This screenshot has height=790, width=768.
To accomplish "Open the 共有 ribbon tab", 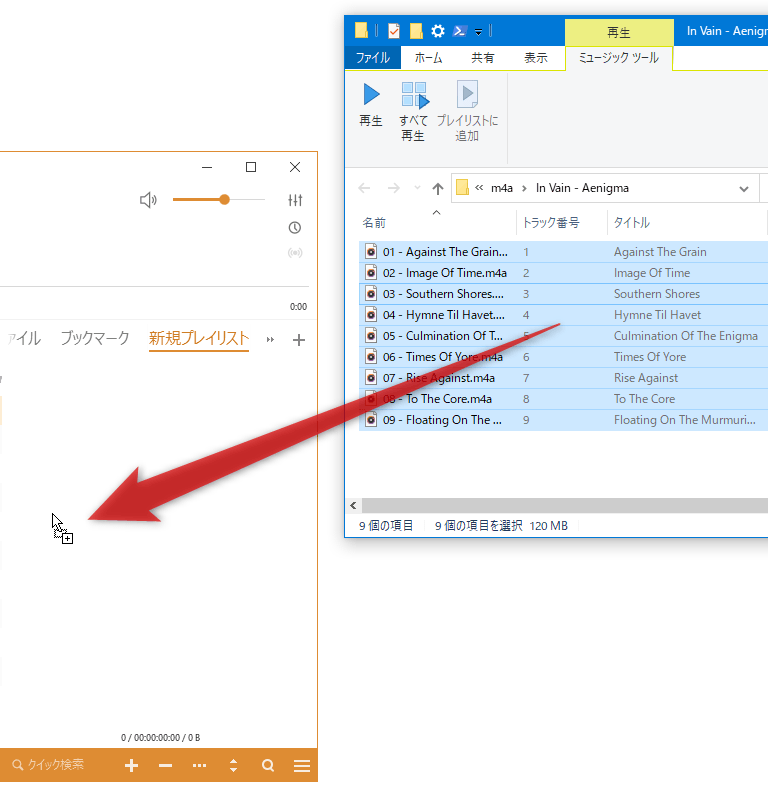I will coord(482,58).
